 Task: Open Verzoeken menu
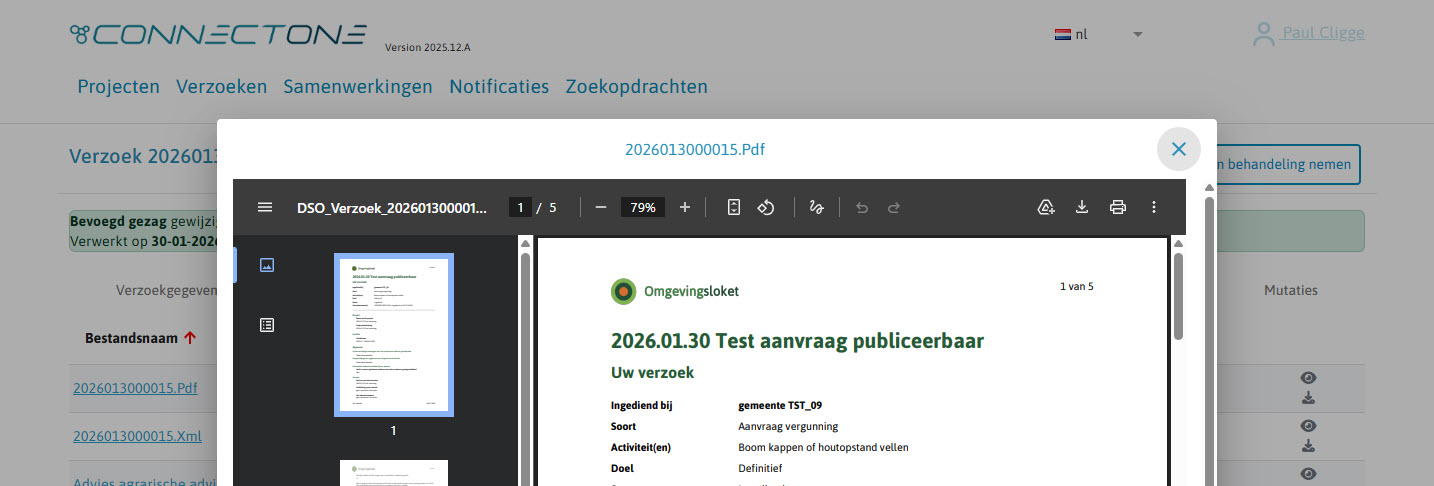click(222, 86)
